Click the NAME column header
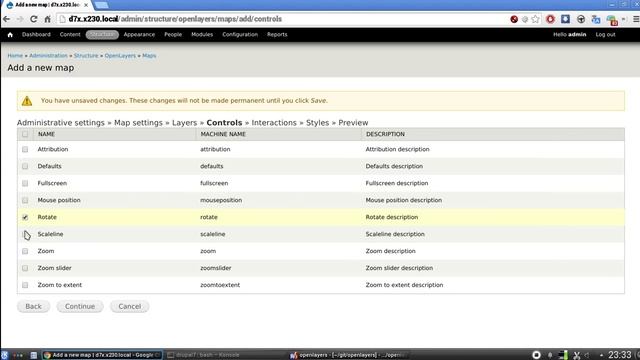 point(46,134)
